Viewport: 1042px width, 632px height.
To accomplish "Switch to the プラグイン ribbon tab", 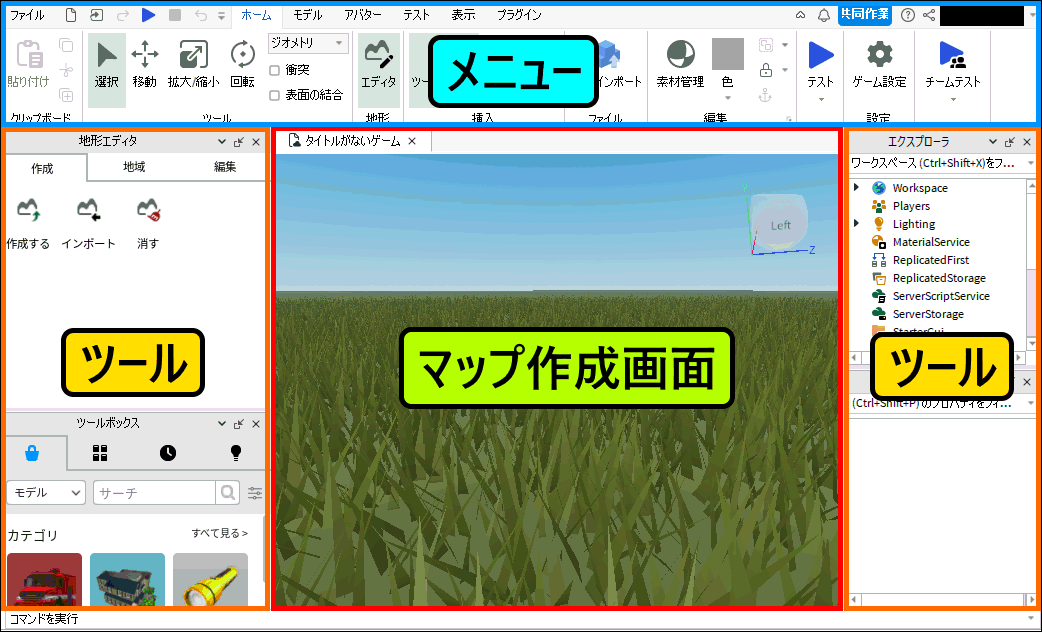I will pos(519,15).
